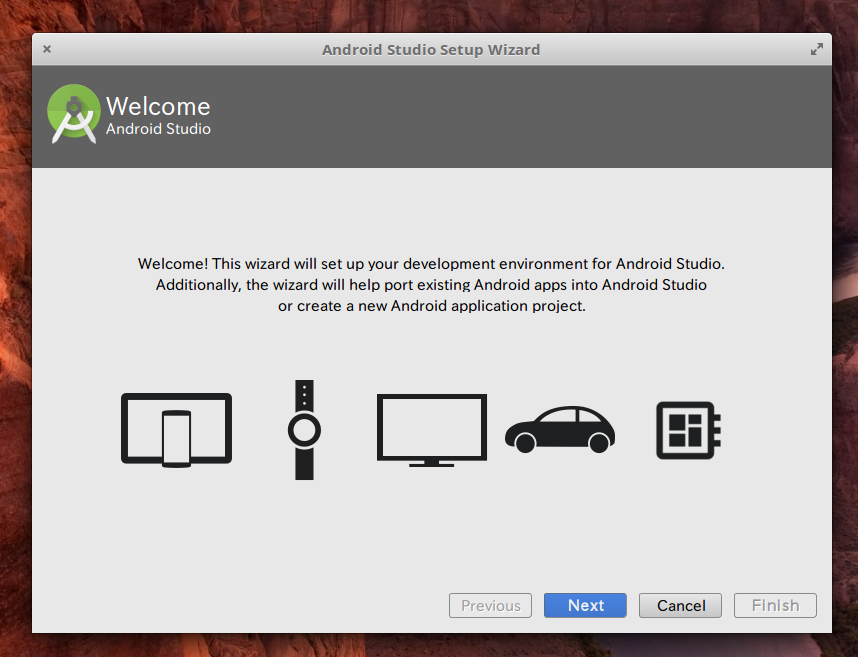The width and height of the screenshot is (858, 657).
Task: Click the Android Studio subtitle under Welcome
Action: (x=158, y=129)
